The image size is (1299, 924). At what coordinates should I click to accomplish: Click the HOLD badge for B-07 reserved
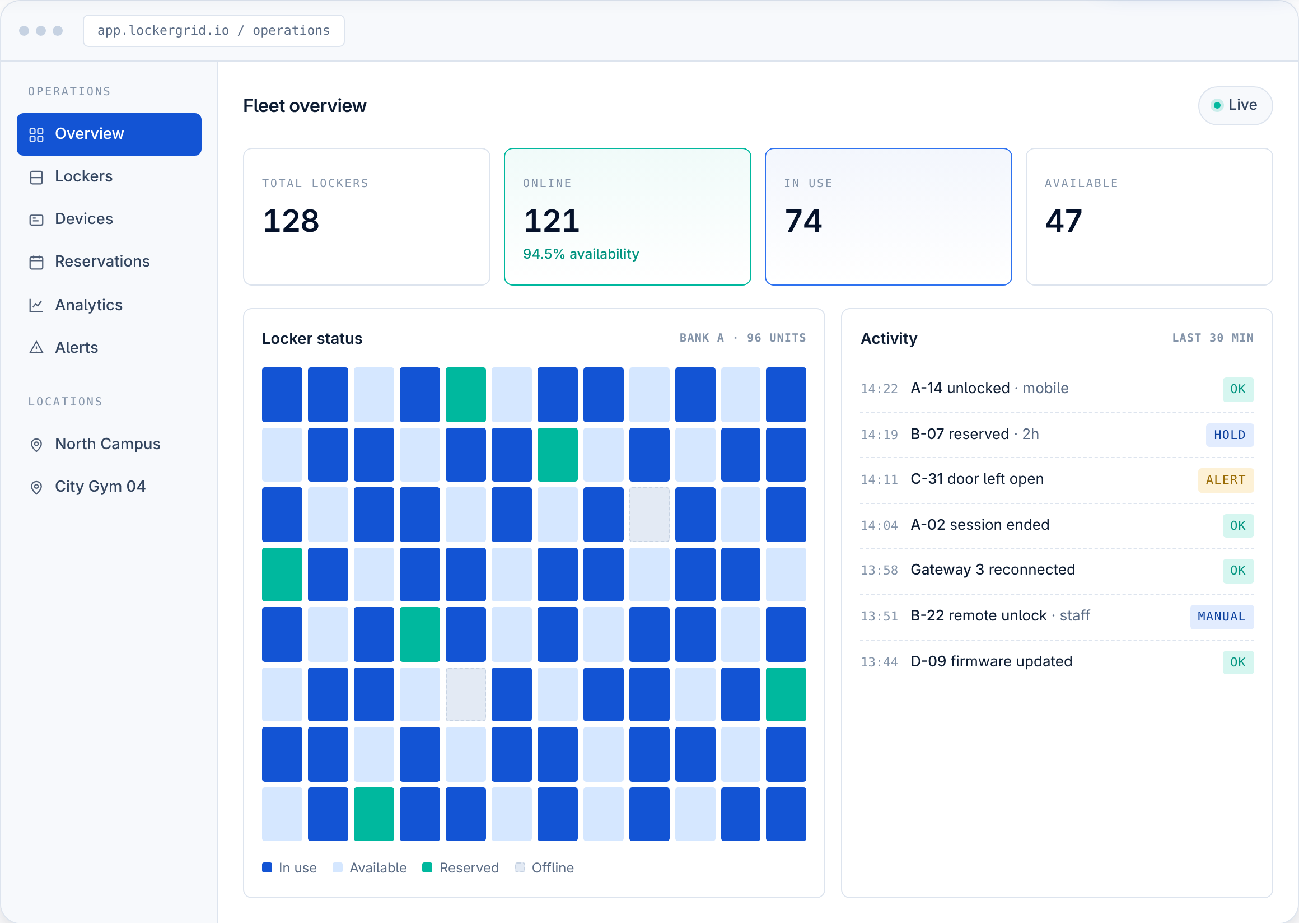pyautogui.click(x=1230, y=435)
